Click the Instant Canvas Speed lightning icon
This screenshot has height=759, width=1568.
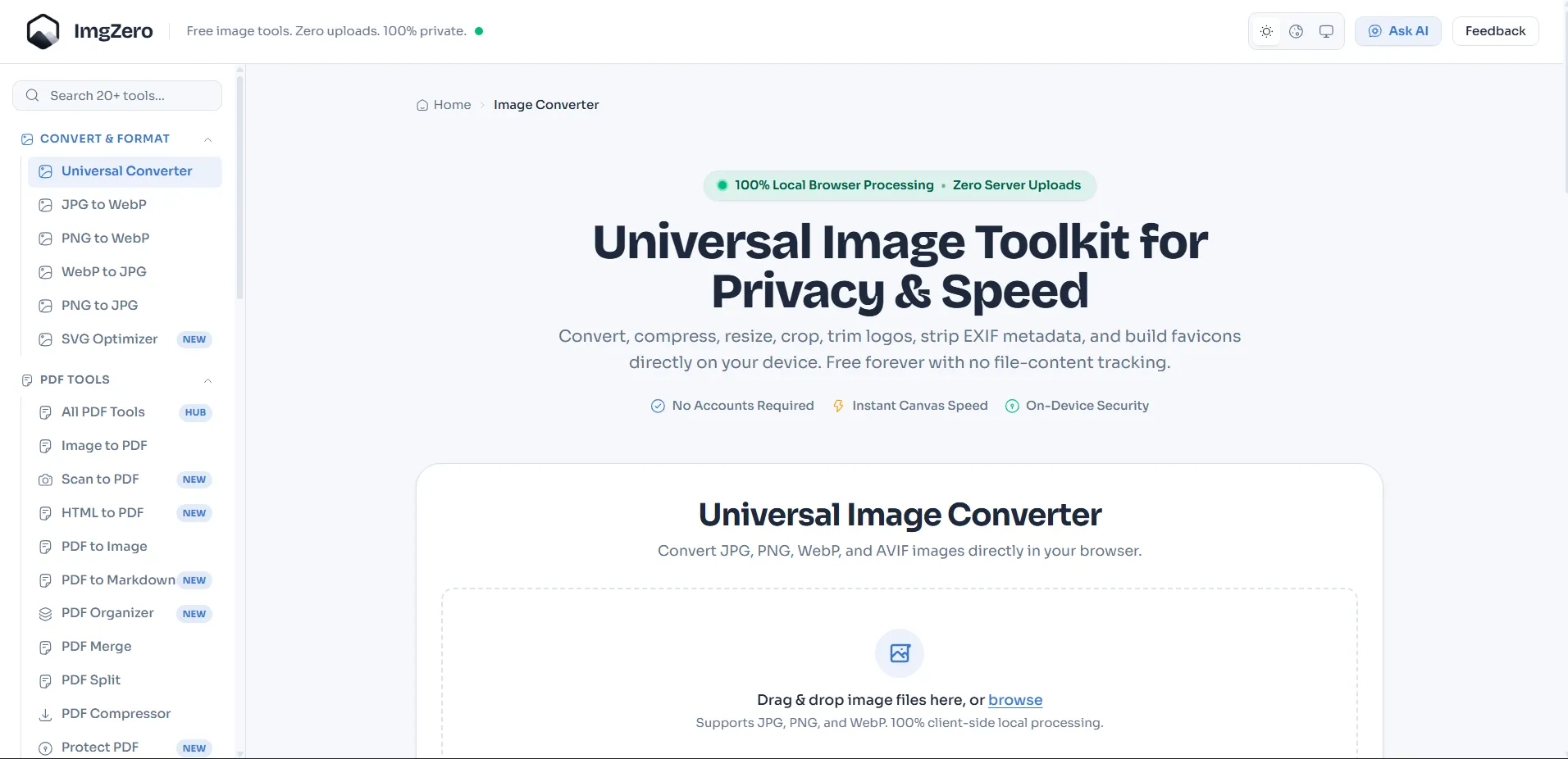(838, 406)
